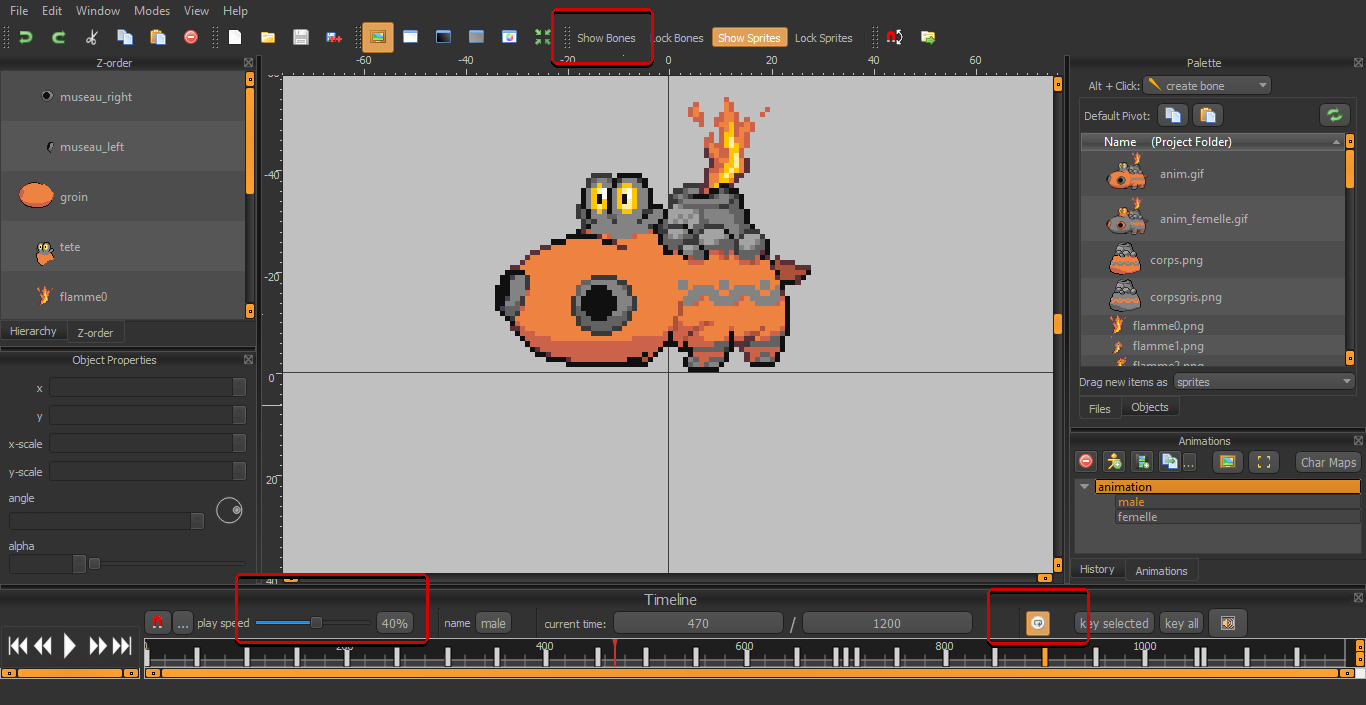Refresh the Palette project folder
Image resolution: width=1366 pixels, height=705 pixels.
1334,115
